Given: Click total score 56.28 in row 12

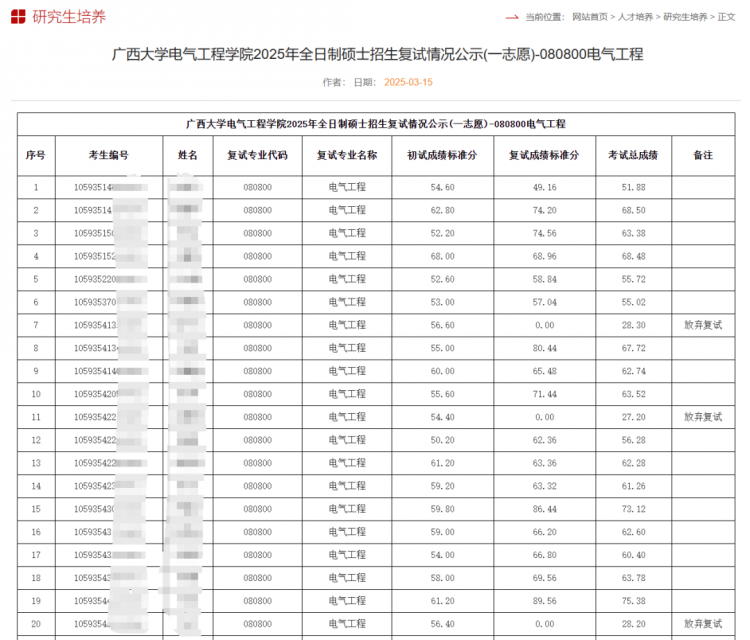Looking at the screenshot, I should (633, 440).
